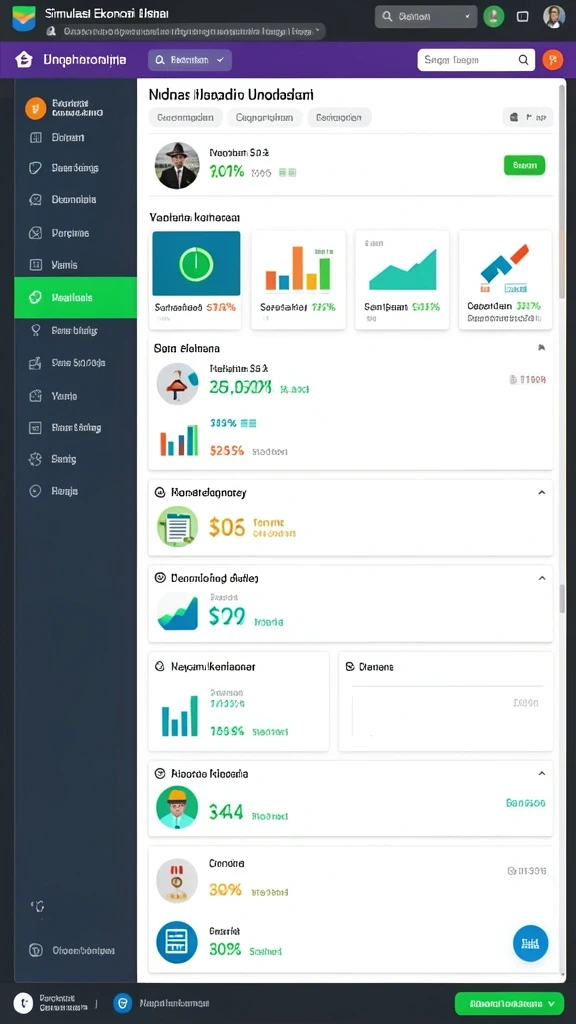
Task: Open the user avatar at the top right
Action: (554, 16)
